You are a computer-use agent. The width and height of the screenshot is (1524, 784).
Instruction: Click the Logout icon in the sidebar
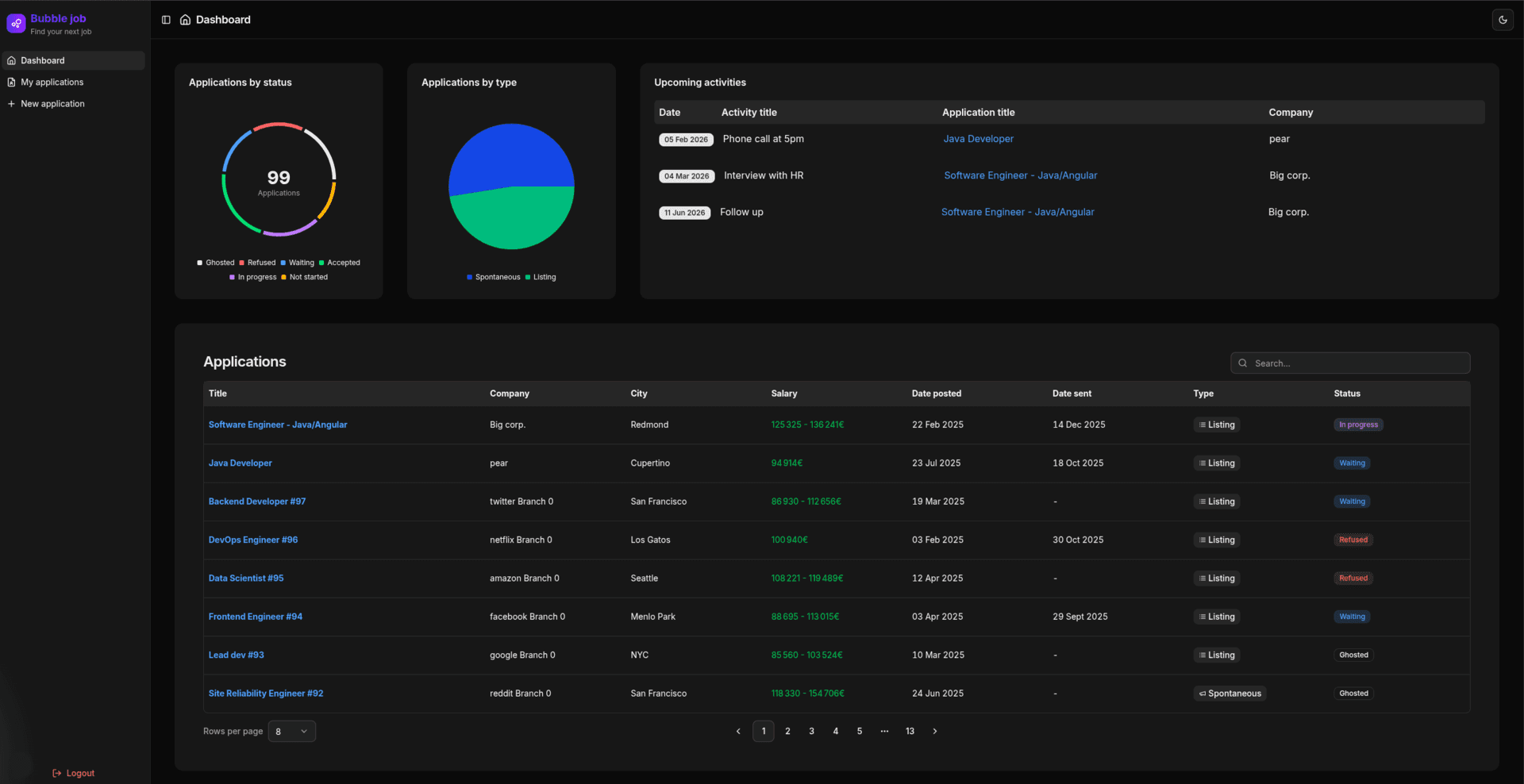[x=57, y=773]
